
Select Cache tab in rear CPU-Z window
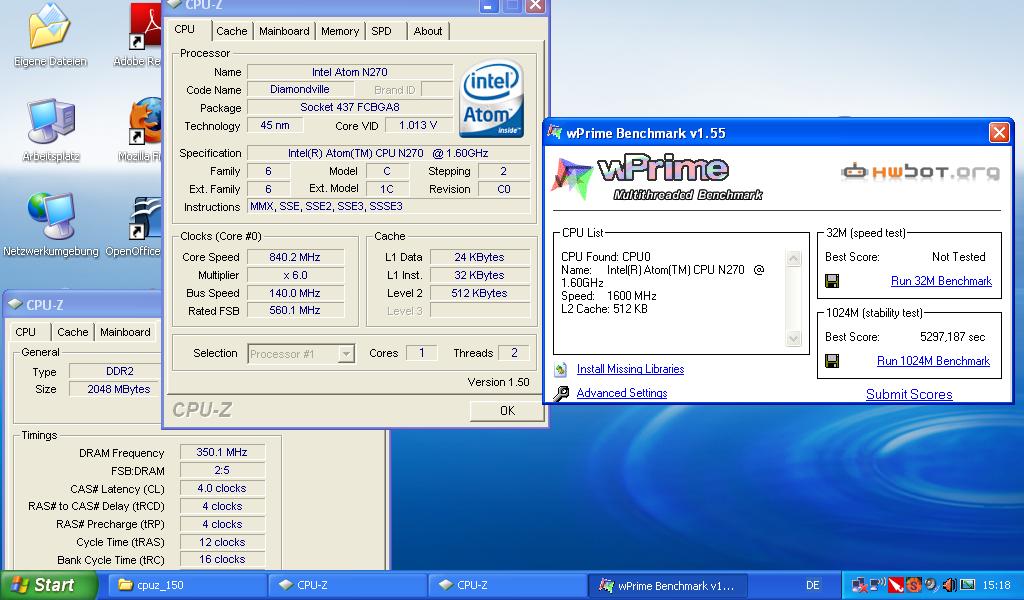coord(72,332)
